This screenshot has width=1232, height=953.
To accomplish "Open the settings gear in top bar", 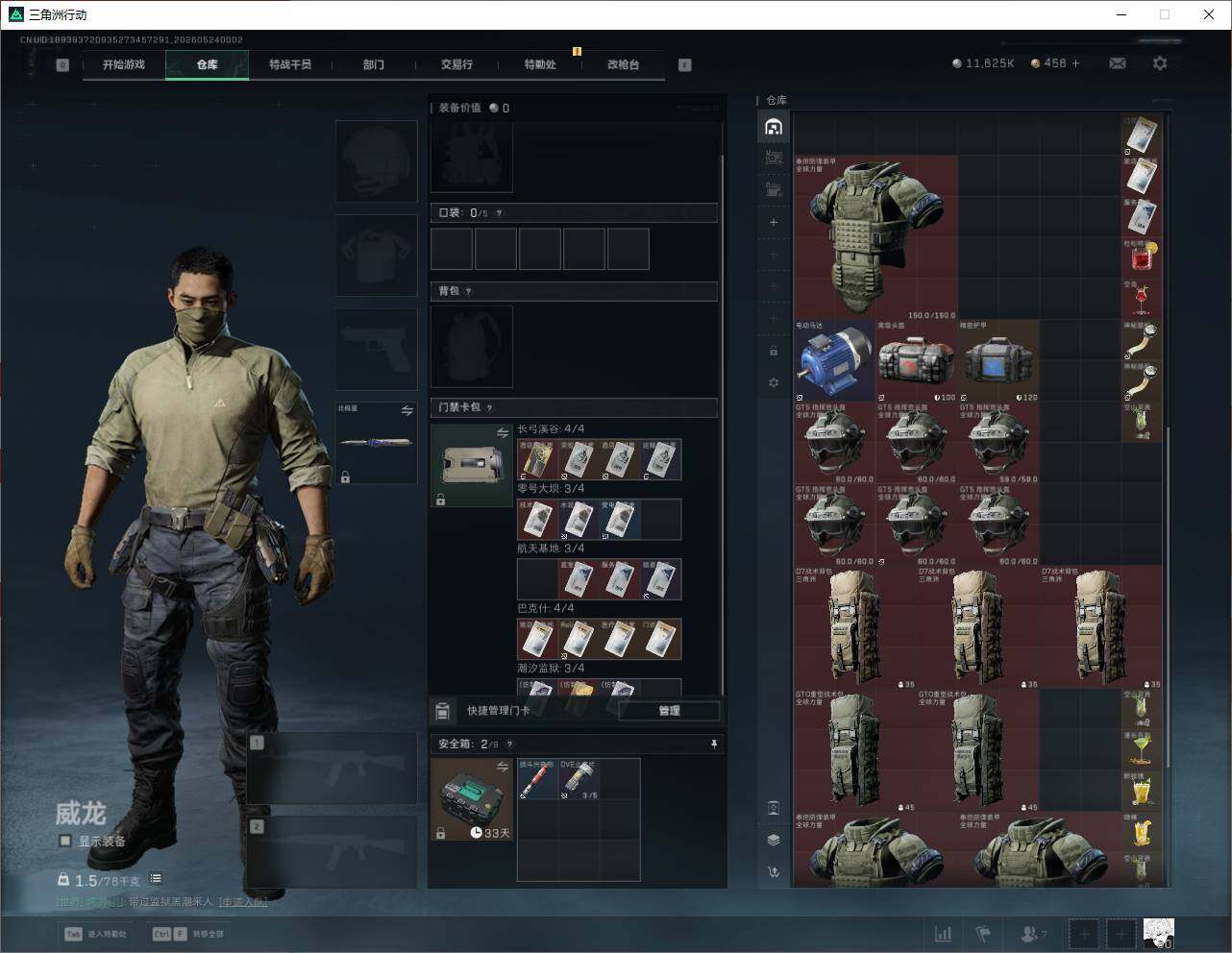I will point(1160,63).
